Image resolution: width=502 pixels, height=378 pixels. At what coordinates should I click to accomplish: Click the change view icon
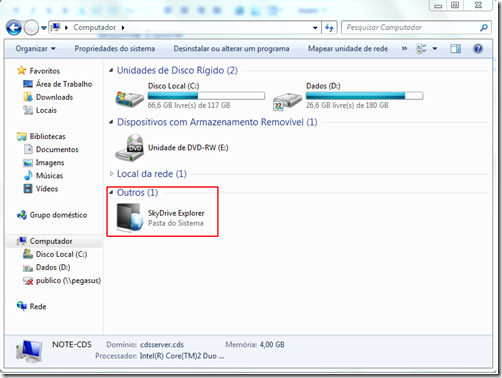pyautogui.click(x=421, y=49)
